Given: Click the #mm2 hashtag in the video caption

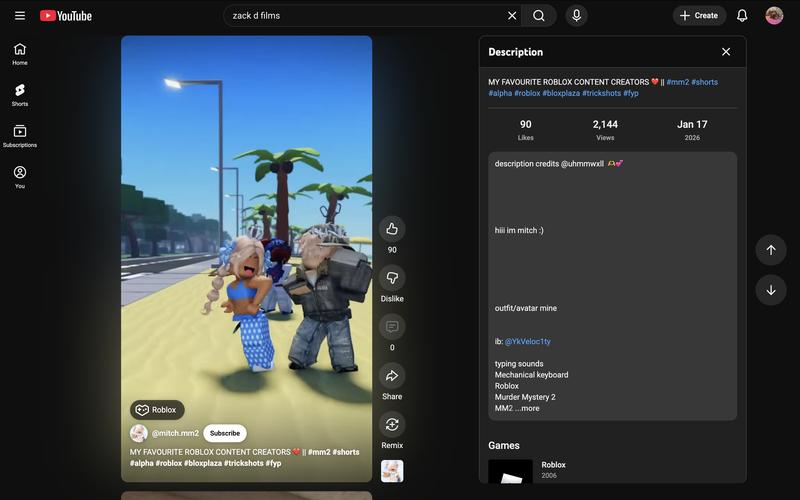Looking at the screenshot, I should [319, 452].
